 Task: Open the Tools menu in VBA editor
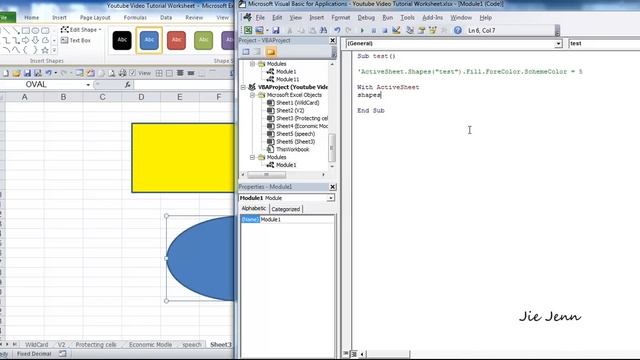click(x=407, y=18)
